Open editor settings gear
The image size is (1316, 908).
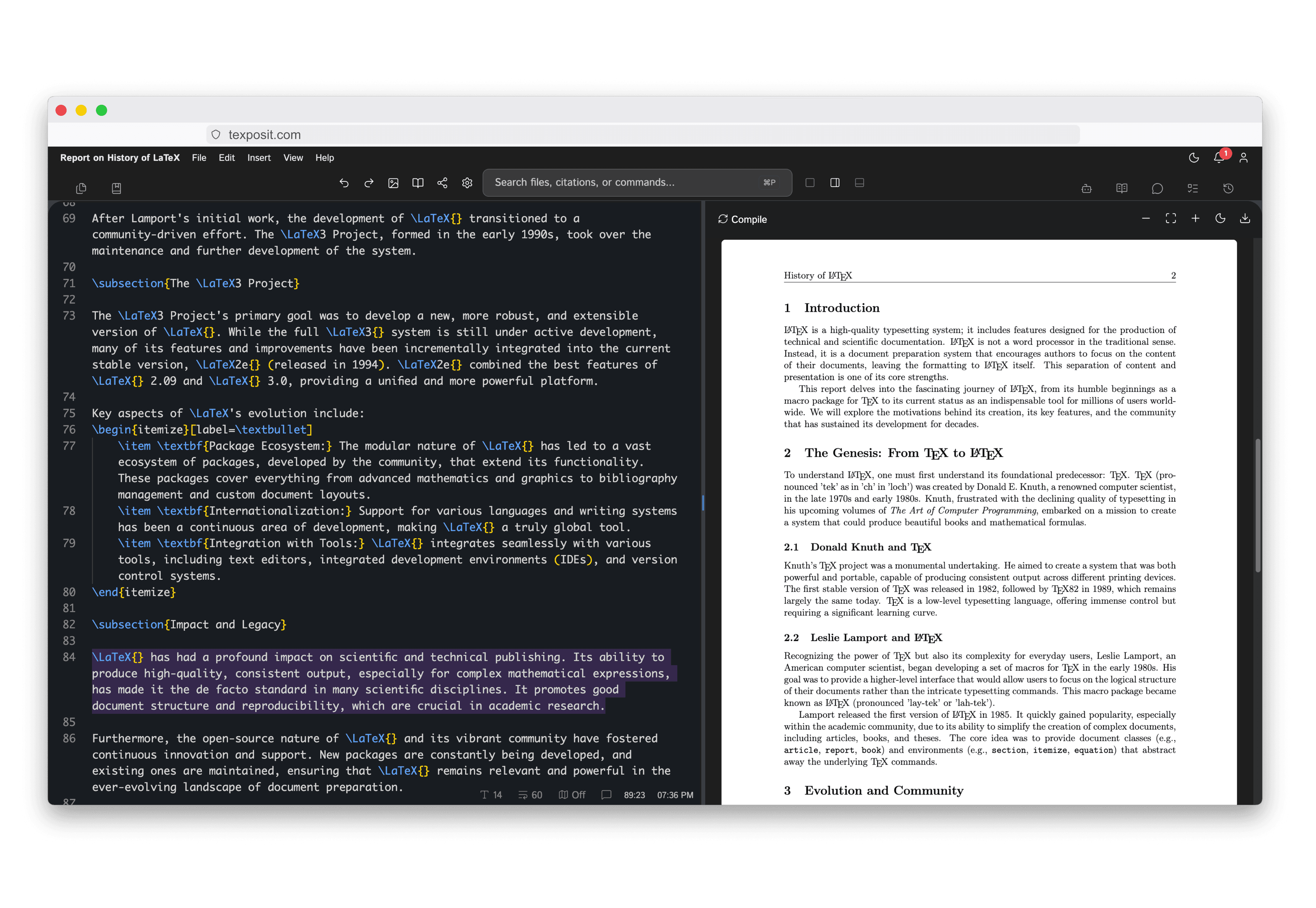click(467, 183)
